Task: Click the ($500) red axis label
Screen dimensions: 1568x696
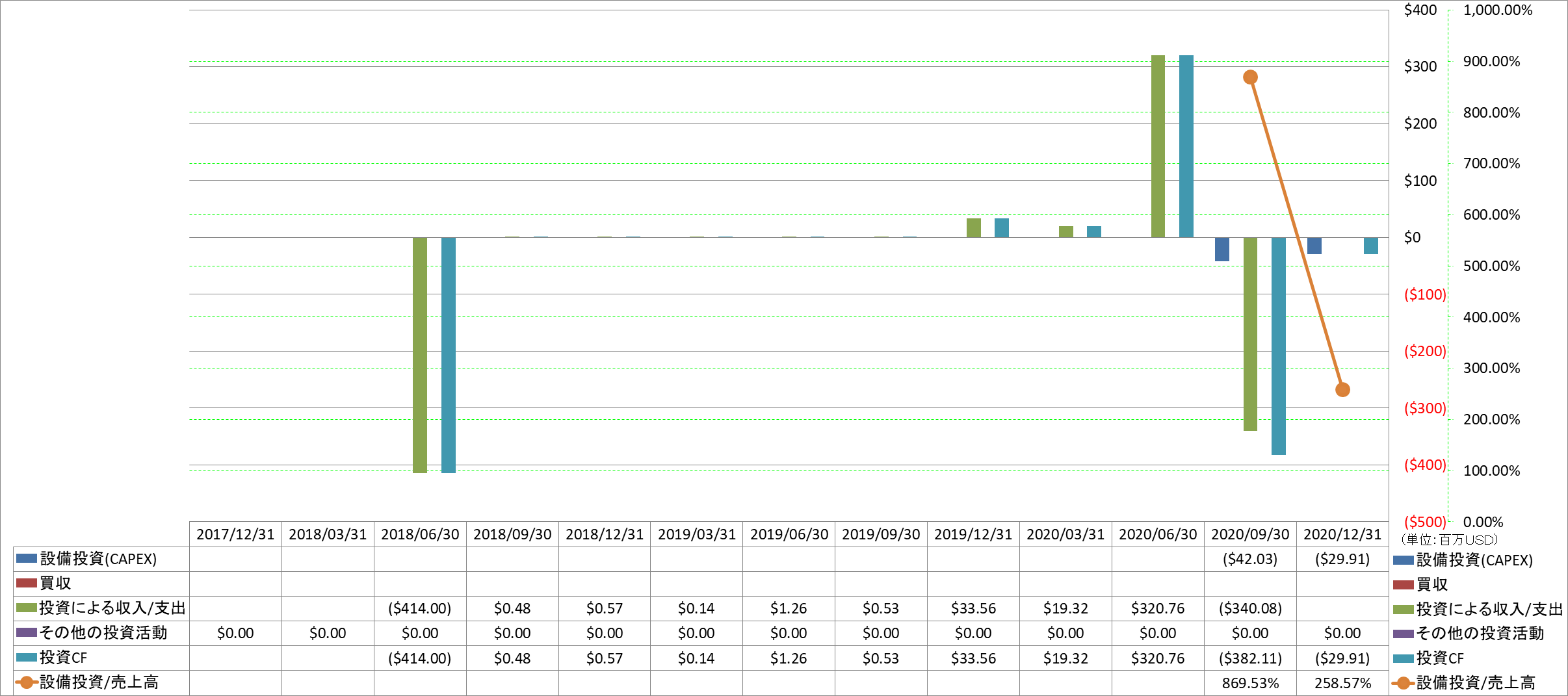Action: [1426, 522]
